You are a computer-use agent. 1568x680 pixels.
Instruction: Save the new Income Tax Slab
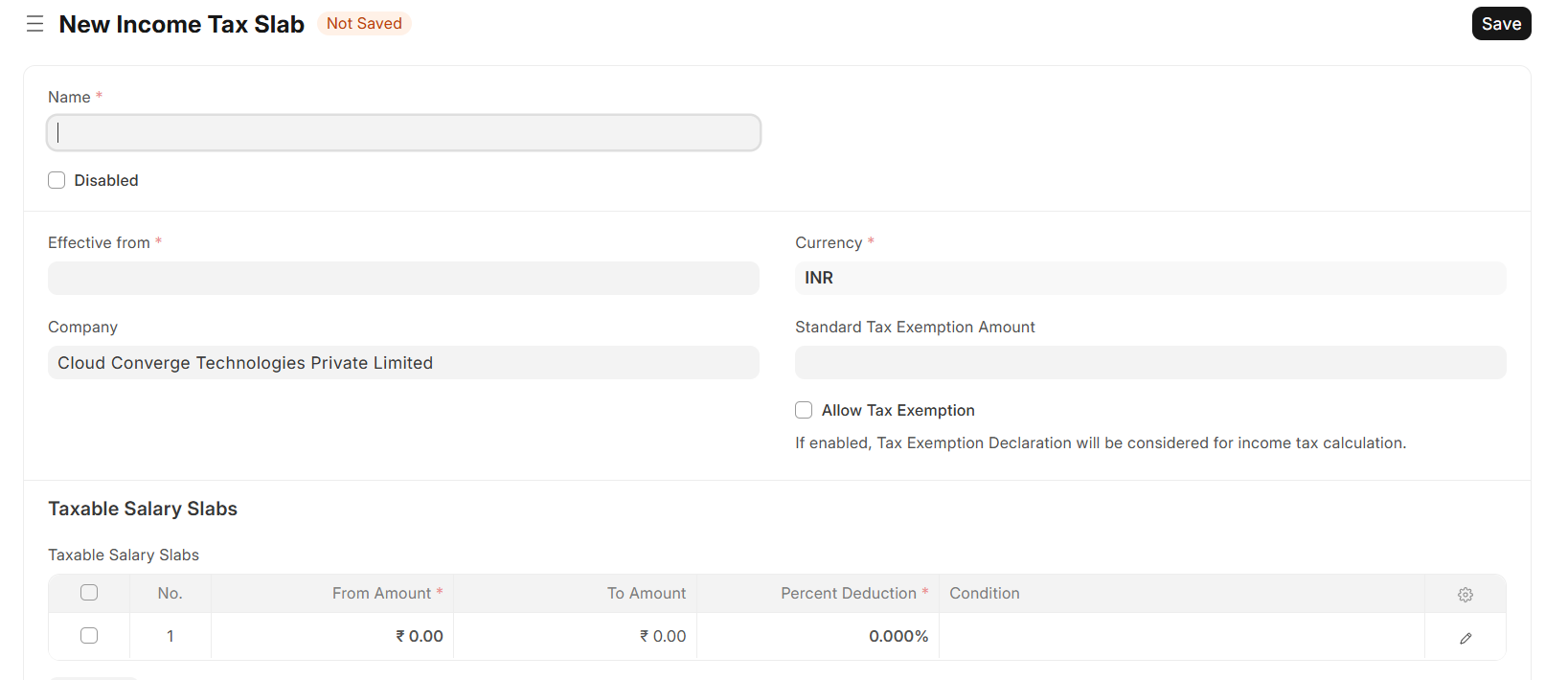tap(1500, 24)
